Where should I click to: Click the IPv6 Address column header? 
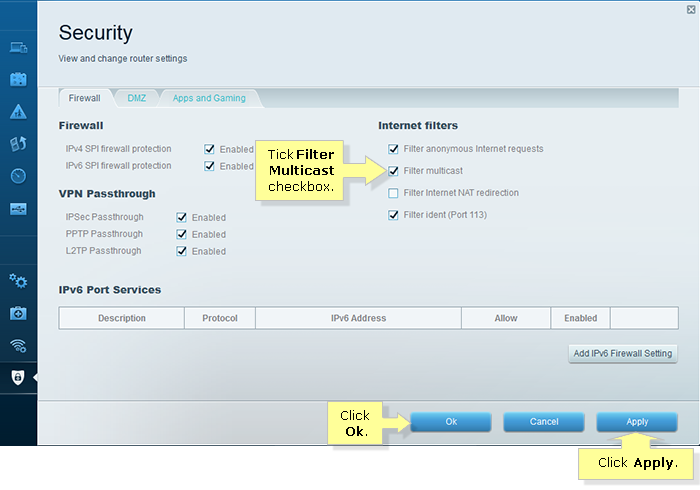(x=358, y=318)
